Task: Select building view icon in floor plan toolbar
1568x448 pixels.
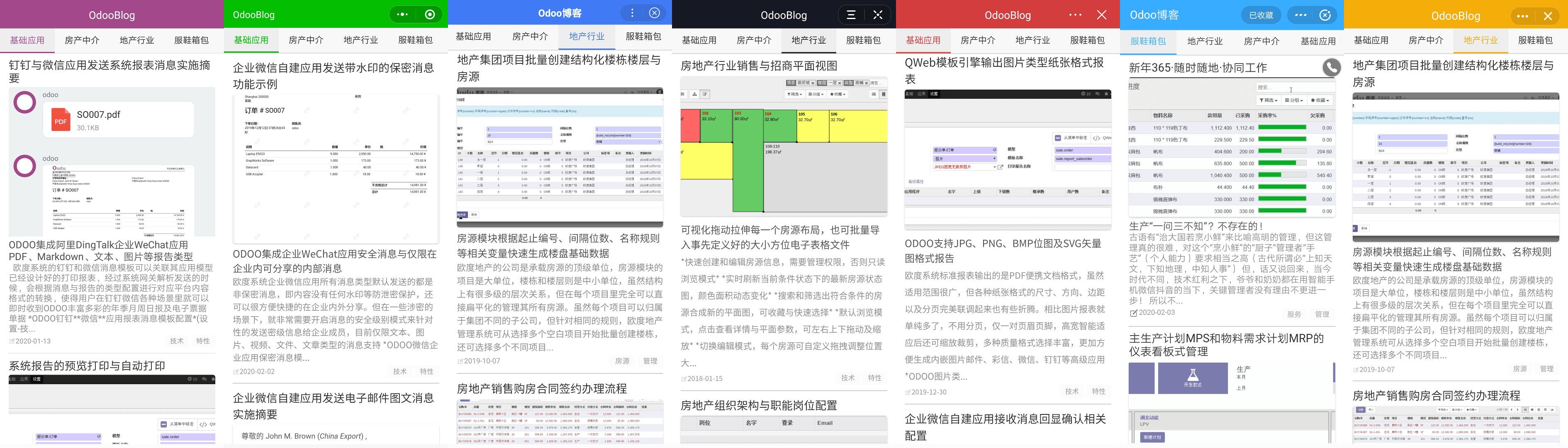Action: (884, 94)
